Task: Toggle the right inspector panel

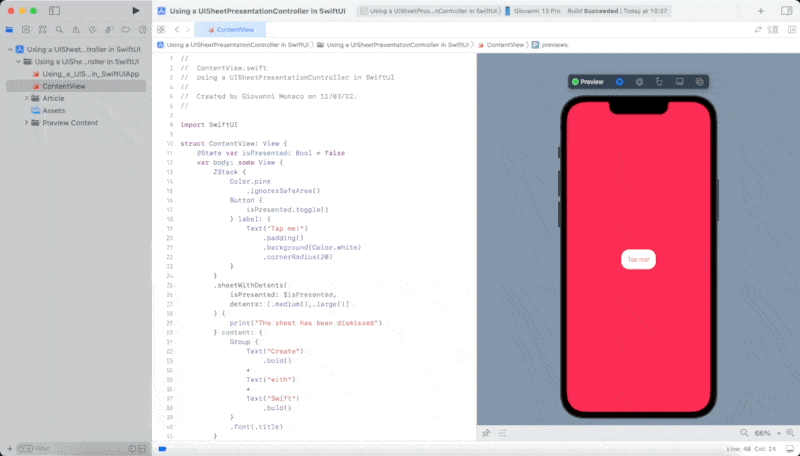Action: (x=786, y=10)
